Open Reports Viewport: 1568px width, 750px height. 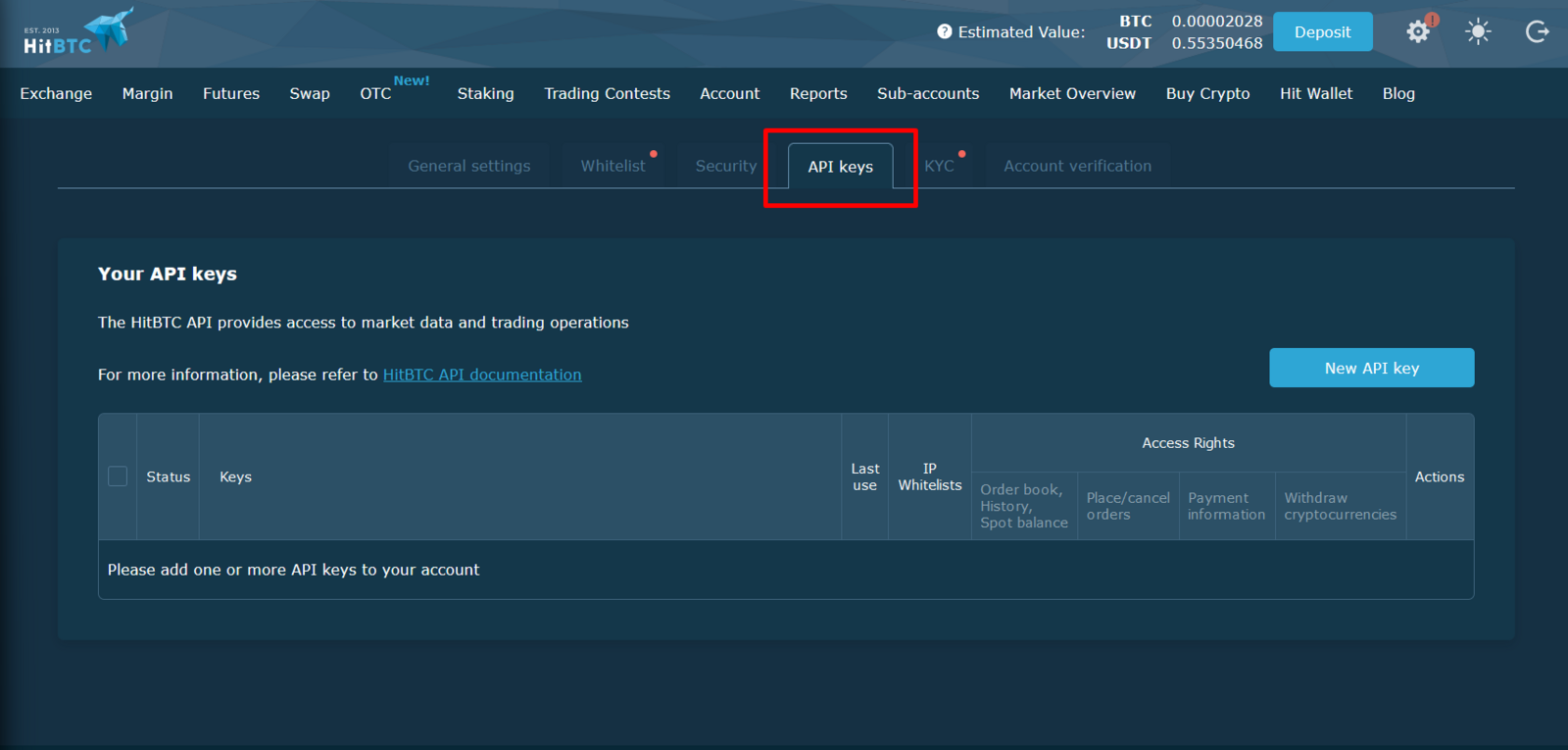818,93
